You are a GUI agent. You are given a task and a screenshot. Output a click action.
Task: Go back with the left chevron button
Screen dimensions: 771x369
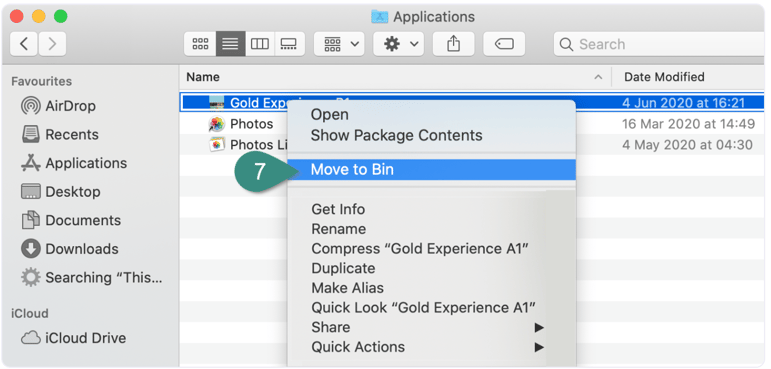coord(24,44)
